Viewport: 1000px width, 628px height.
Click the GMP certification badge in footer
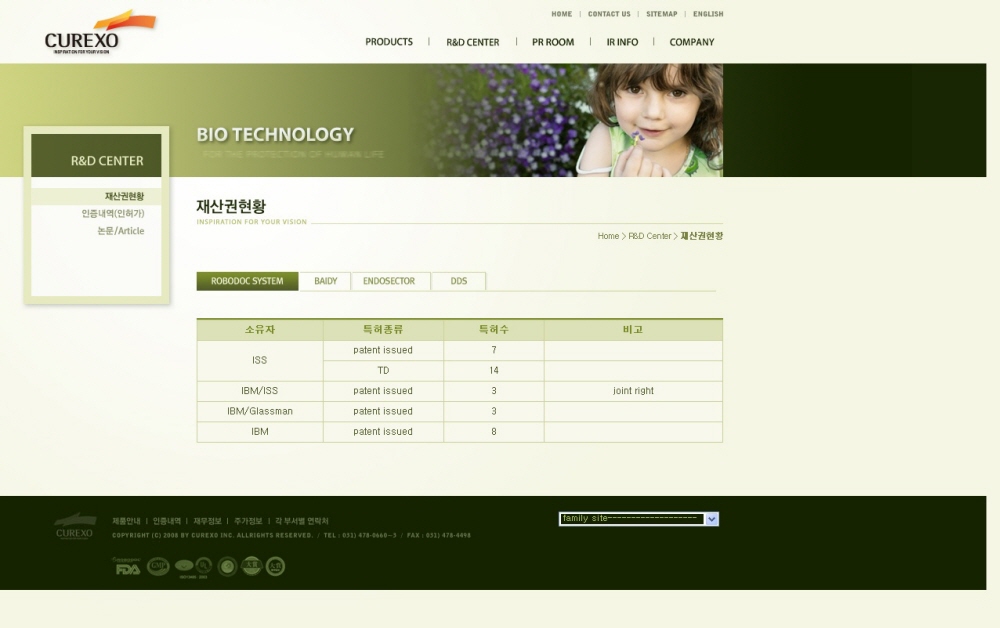click(158, 566)
